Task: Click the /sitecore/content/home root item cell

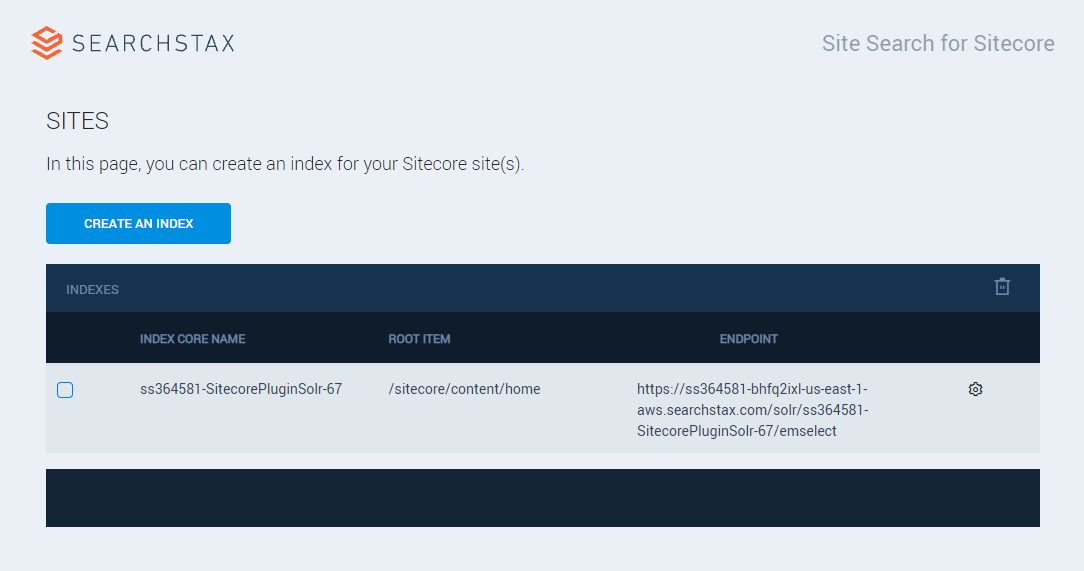Action: 464,389
